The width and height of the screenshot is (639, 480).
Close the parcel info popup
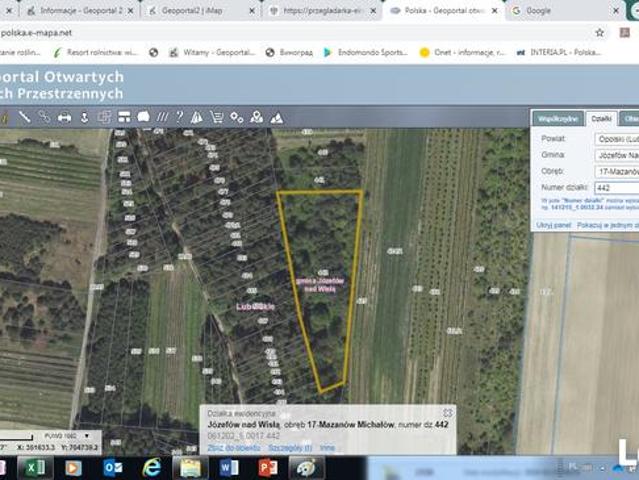448,411
